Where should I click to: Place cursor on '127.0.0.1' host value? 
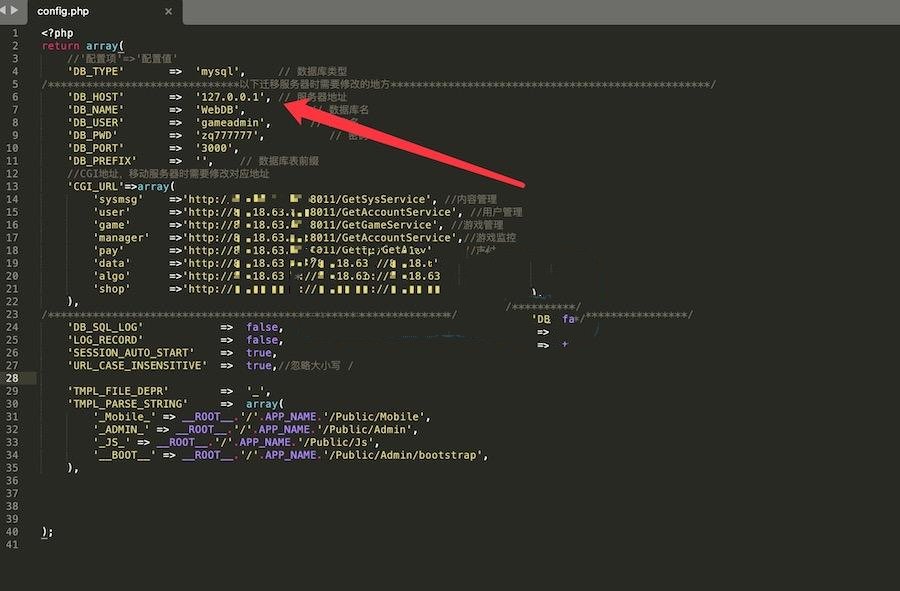pos(232,97)
